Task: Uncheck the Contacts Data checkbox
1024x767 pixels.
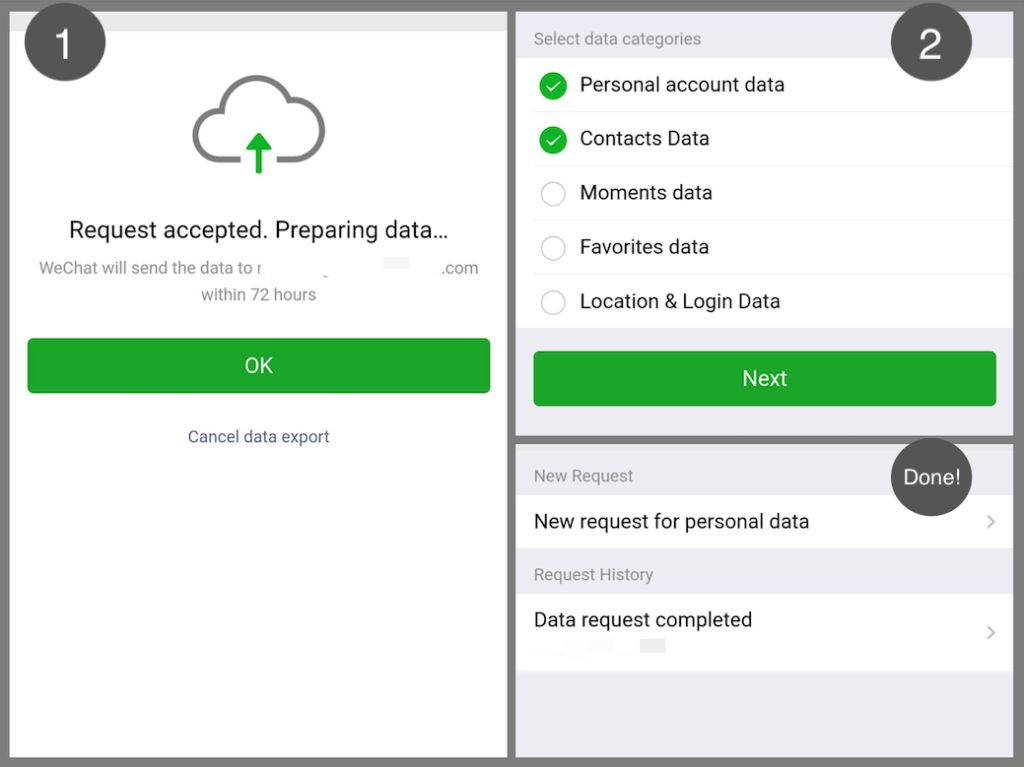Action: 553,140
